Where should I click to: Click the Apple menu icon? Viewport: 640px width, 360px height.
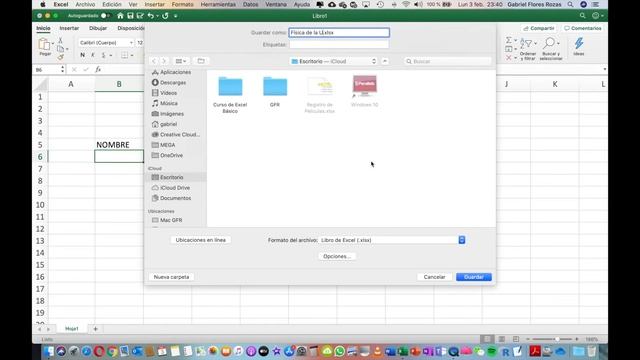pos(42,4)
